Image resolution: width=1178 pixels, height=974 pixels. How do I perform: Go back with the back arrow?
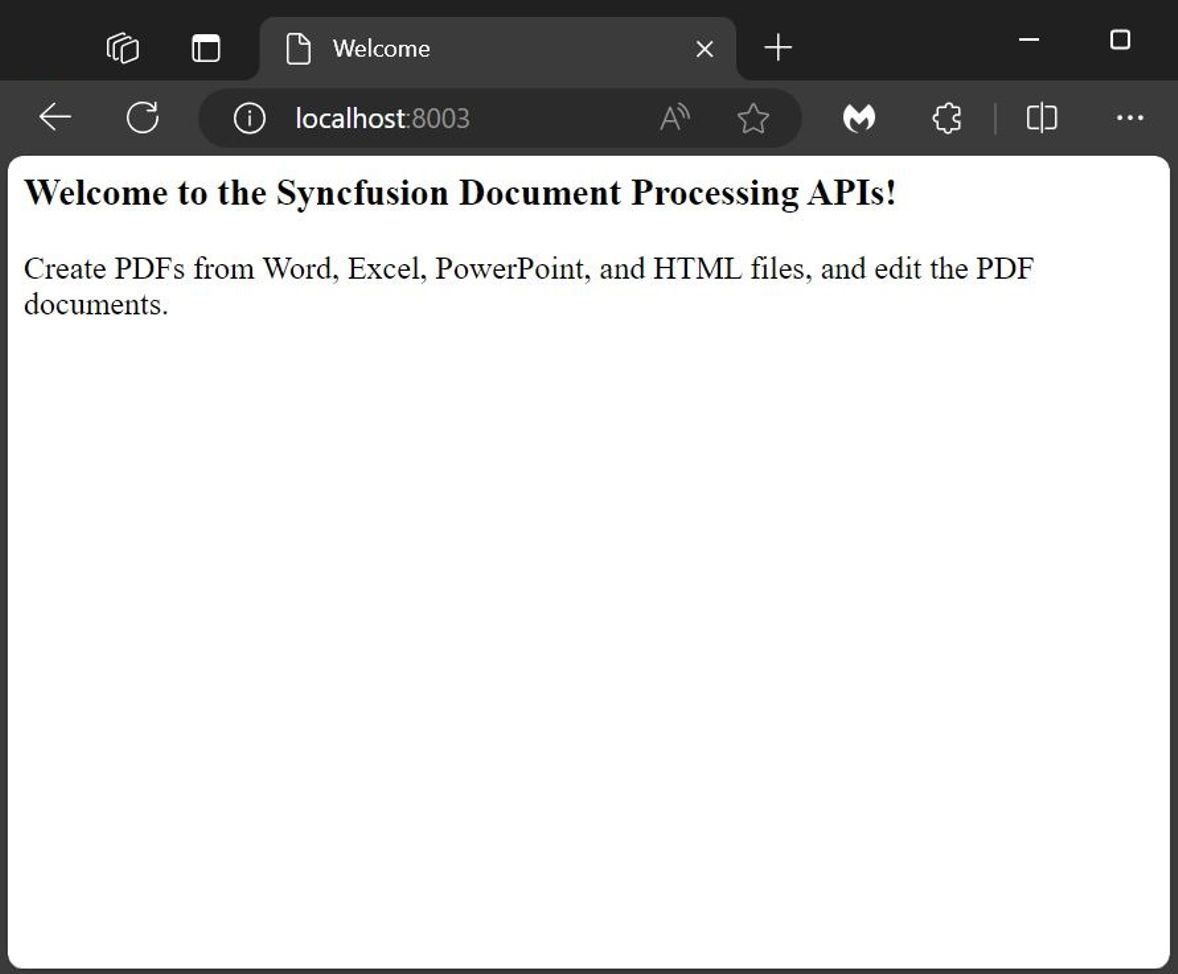coord(55,118)
